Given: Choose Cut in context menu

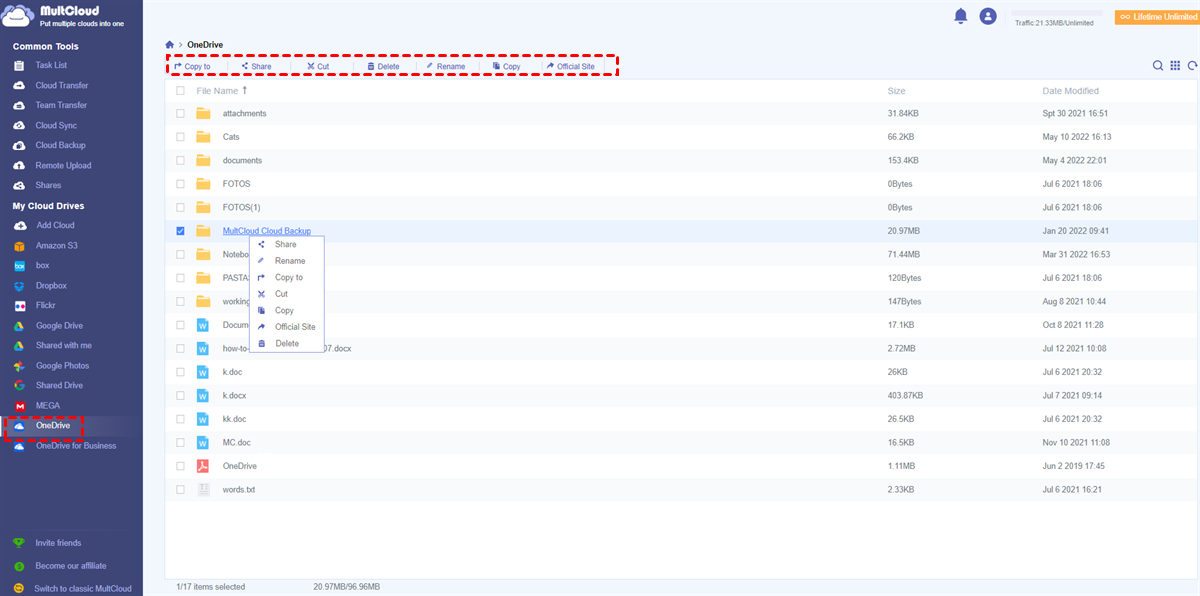Looking at the screenshot, I should pos(281,294).
